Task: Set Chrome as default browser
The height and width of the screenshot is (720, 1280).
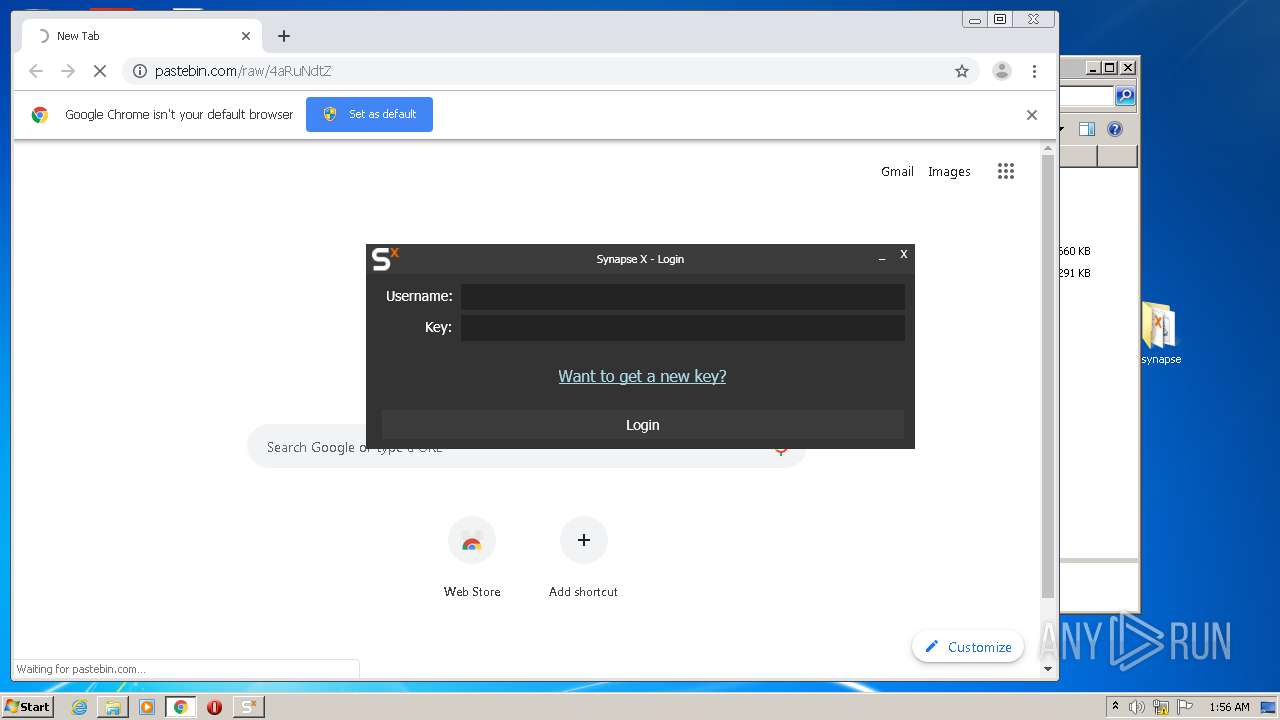Action: tap(369, 114)
